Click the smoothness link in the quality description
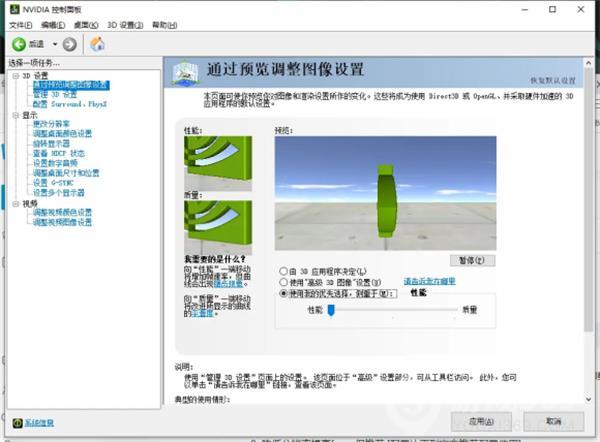Viewport: 600px width, 442px height. (x=202, y=313)
